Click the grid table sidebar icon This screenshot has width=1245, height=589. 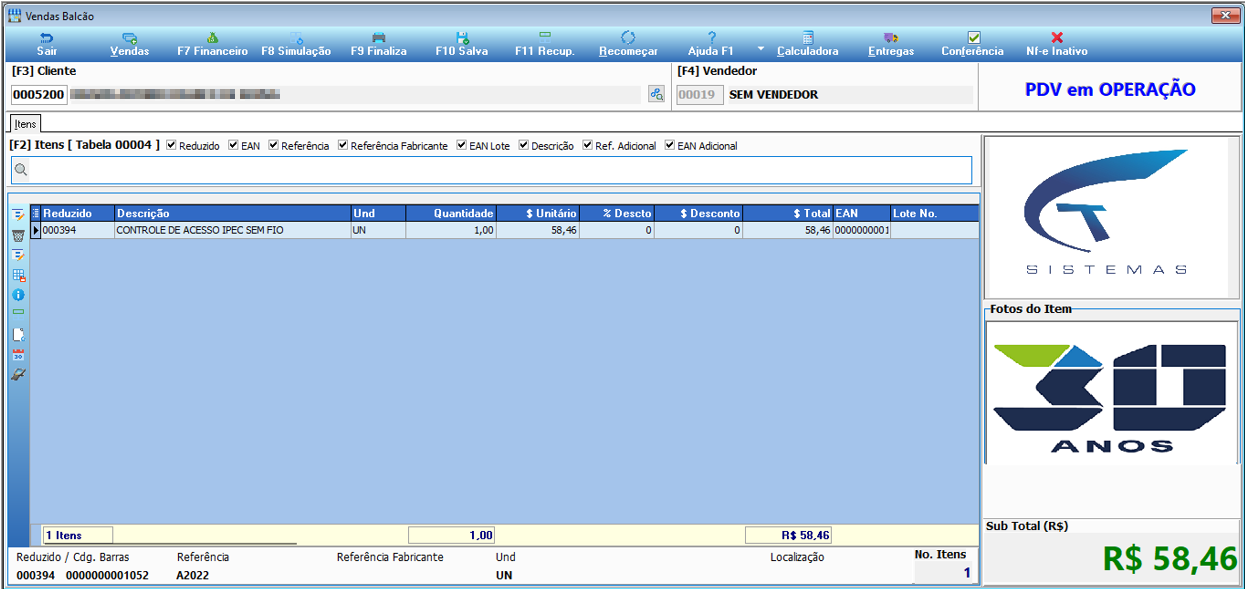[18, 275]
